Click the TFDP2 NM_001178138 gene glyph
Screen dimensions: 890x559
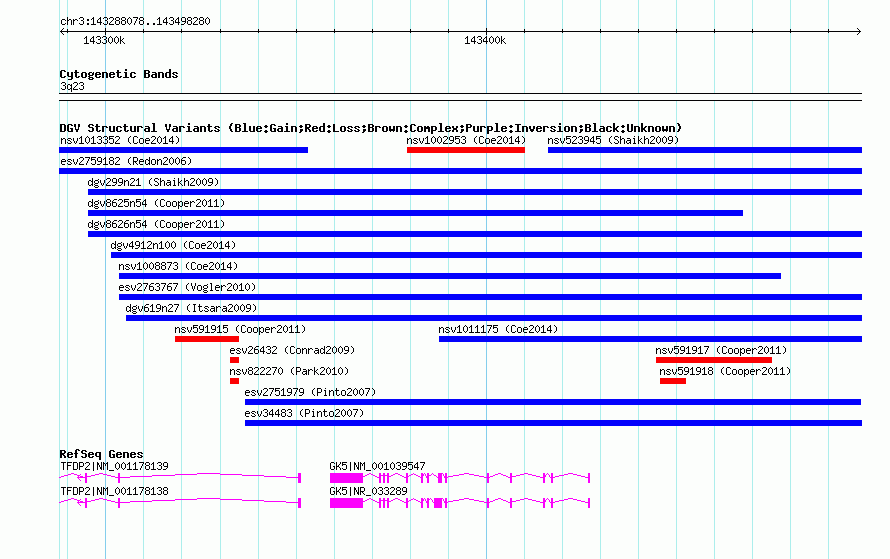coord(180,503)
